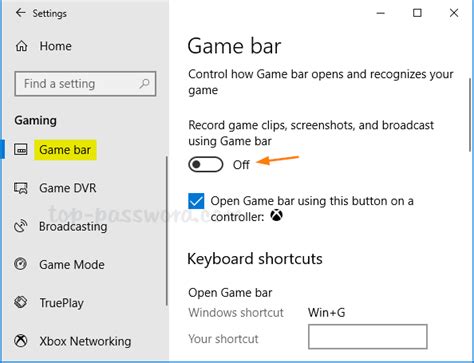Click the Open Game bar label
Viewport: 474px width, 363px height.
[x=230, y=293]
